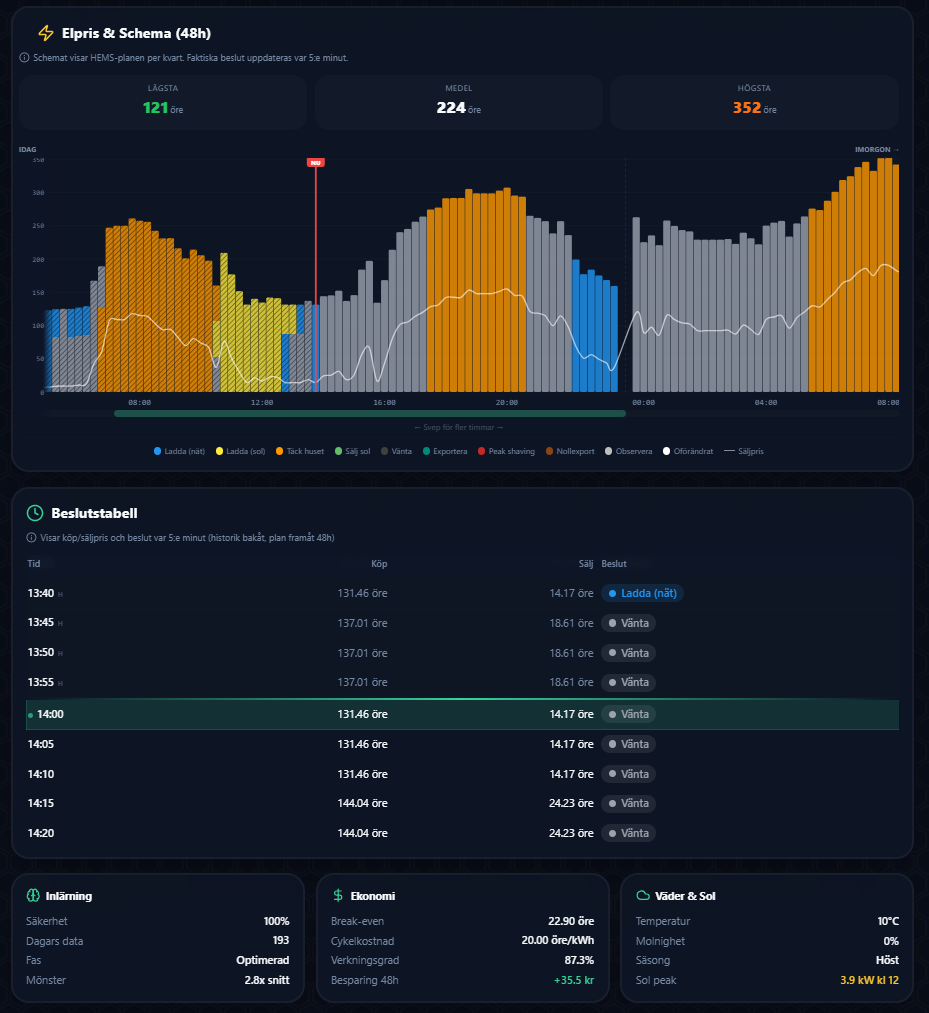Screen dimensions: 929x1013
Task: Click the cloud icon beside Väder & Sol
Action: point(643,895)
